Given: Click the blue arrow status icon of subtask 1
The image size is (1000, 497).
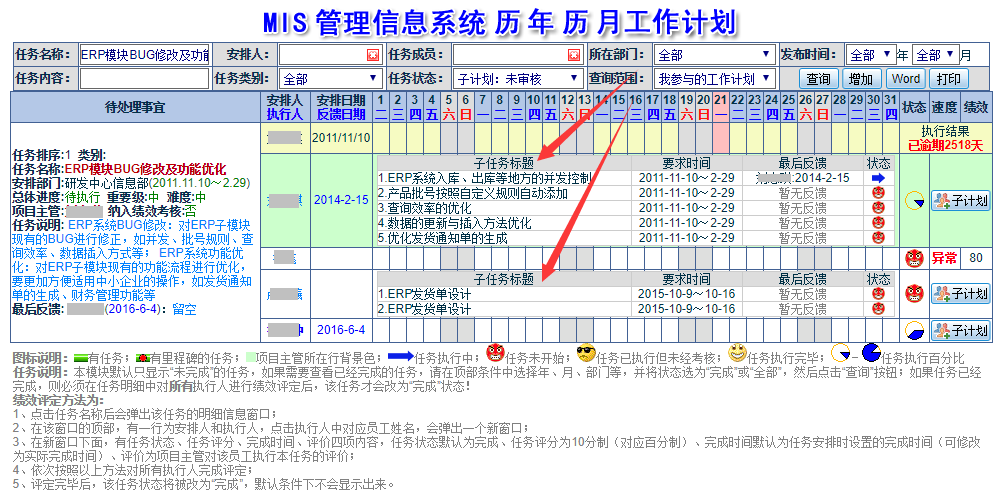Looking at the screenshot, I should pos(878,178).
